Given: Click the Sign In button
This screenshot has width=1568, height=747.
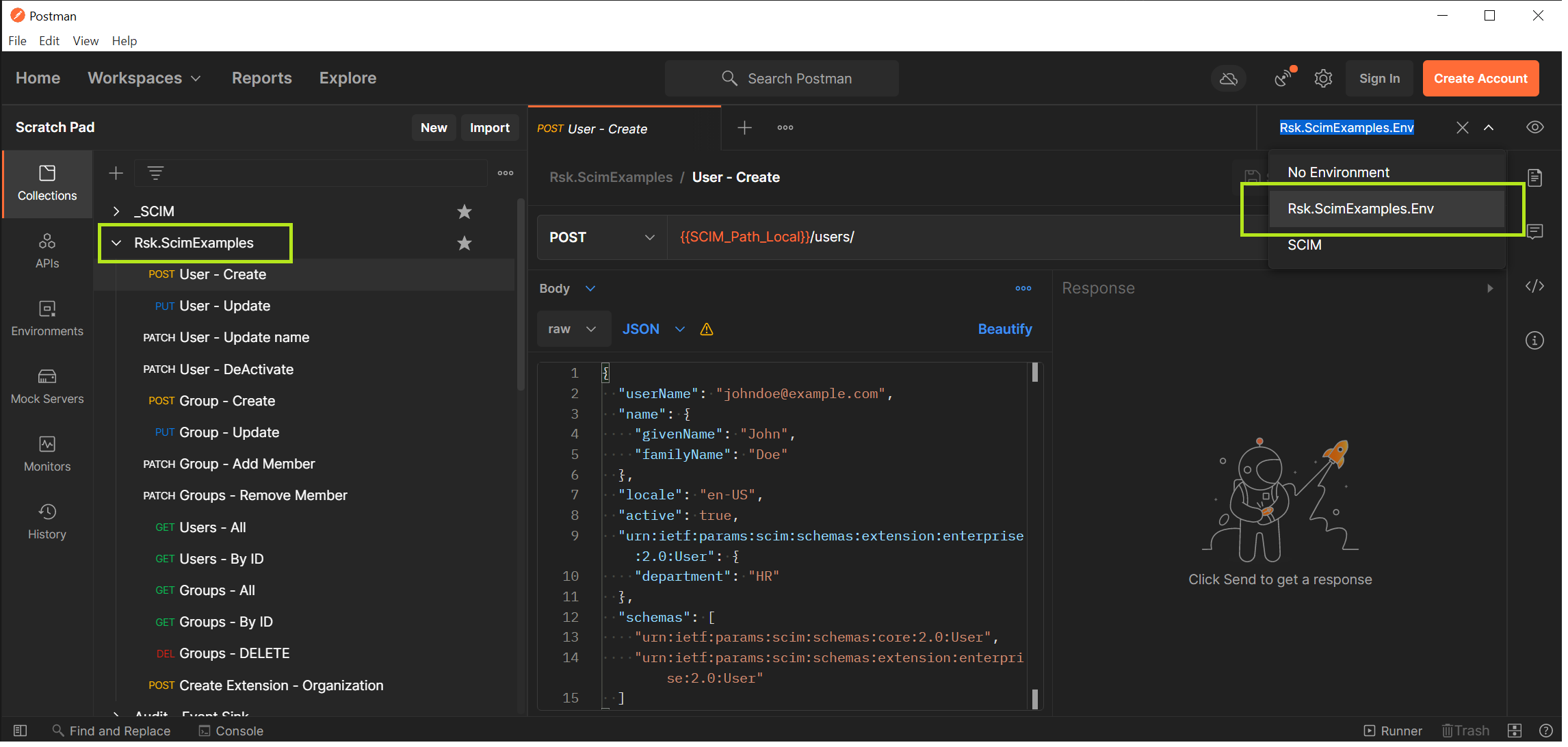Looking at the screenshot, I should pos(1379,79).
